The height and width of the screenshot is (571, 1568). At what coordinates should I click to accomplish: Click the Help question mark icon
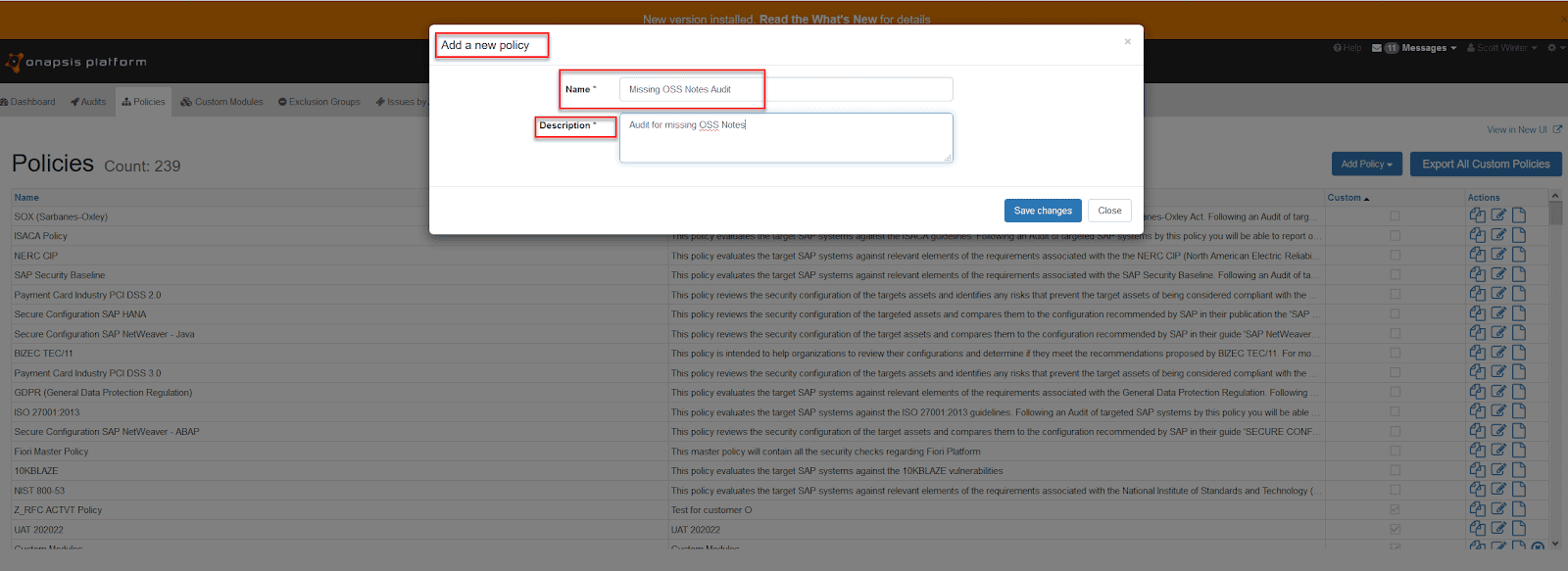(1338, 48)
